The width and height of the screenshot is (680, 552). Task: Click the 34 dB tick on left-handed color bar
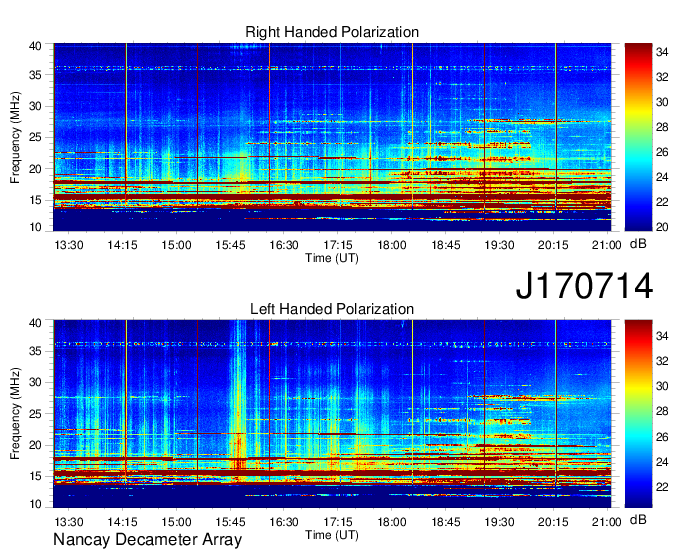pos(662,336)
